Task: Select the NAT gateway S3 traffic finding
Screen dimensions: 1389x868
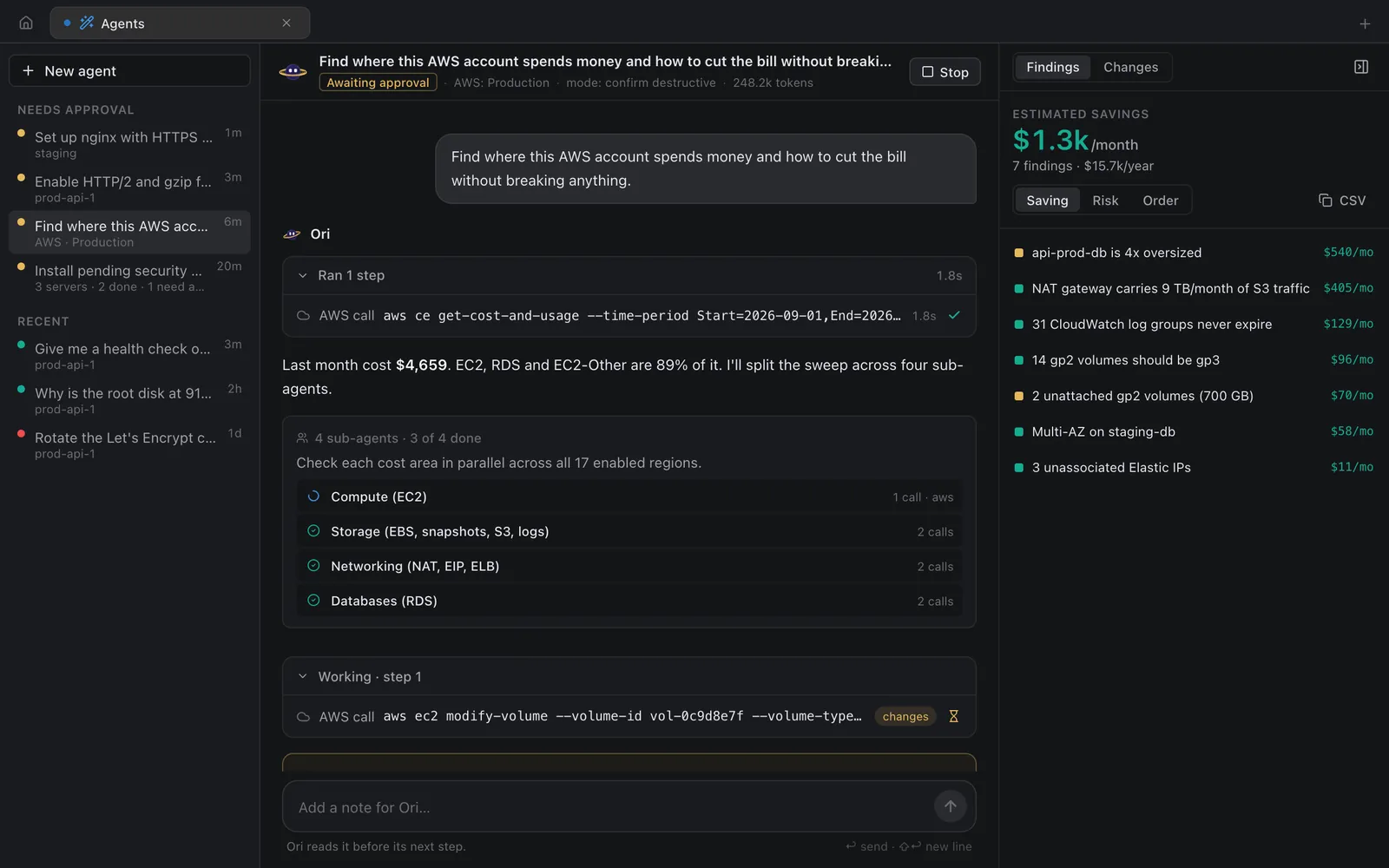Action: 1194,288
